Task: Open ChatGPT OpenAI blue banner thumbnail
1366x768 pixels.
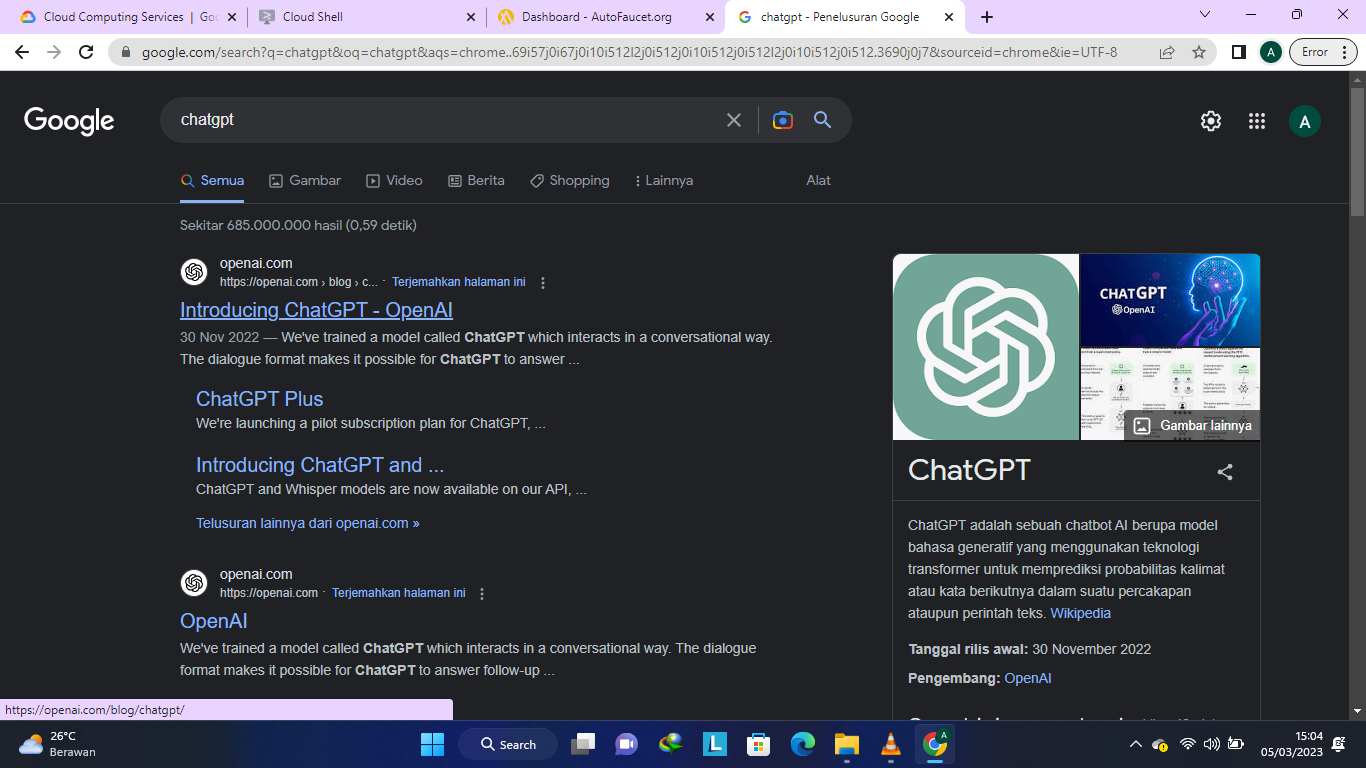Action: (1170, 300)
